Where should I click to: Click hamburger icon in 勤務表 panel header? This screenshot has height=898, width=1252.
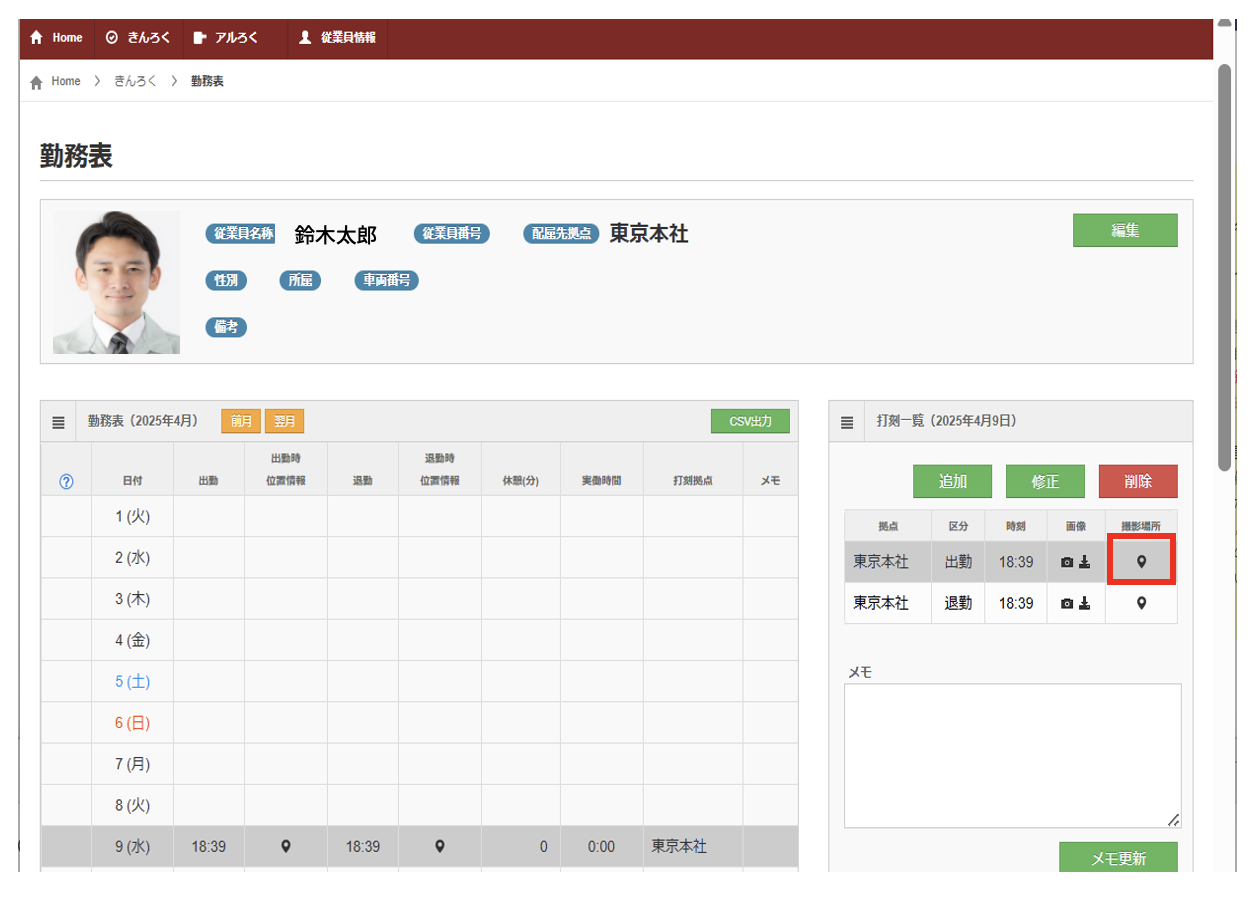pos(59,422)
